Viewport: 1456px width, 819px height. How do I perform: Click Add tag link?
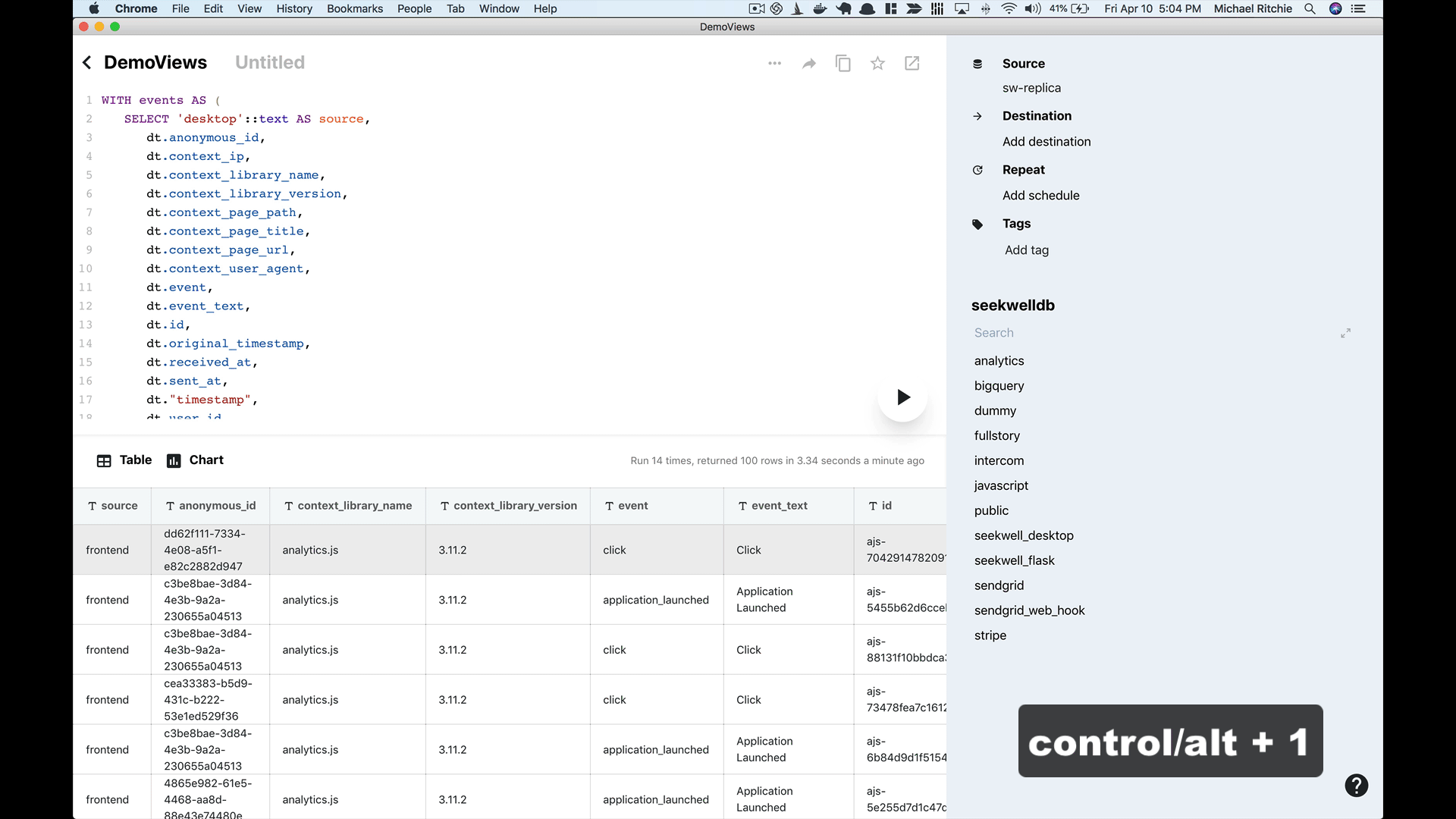click(x=1026, y=249)
